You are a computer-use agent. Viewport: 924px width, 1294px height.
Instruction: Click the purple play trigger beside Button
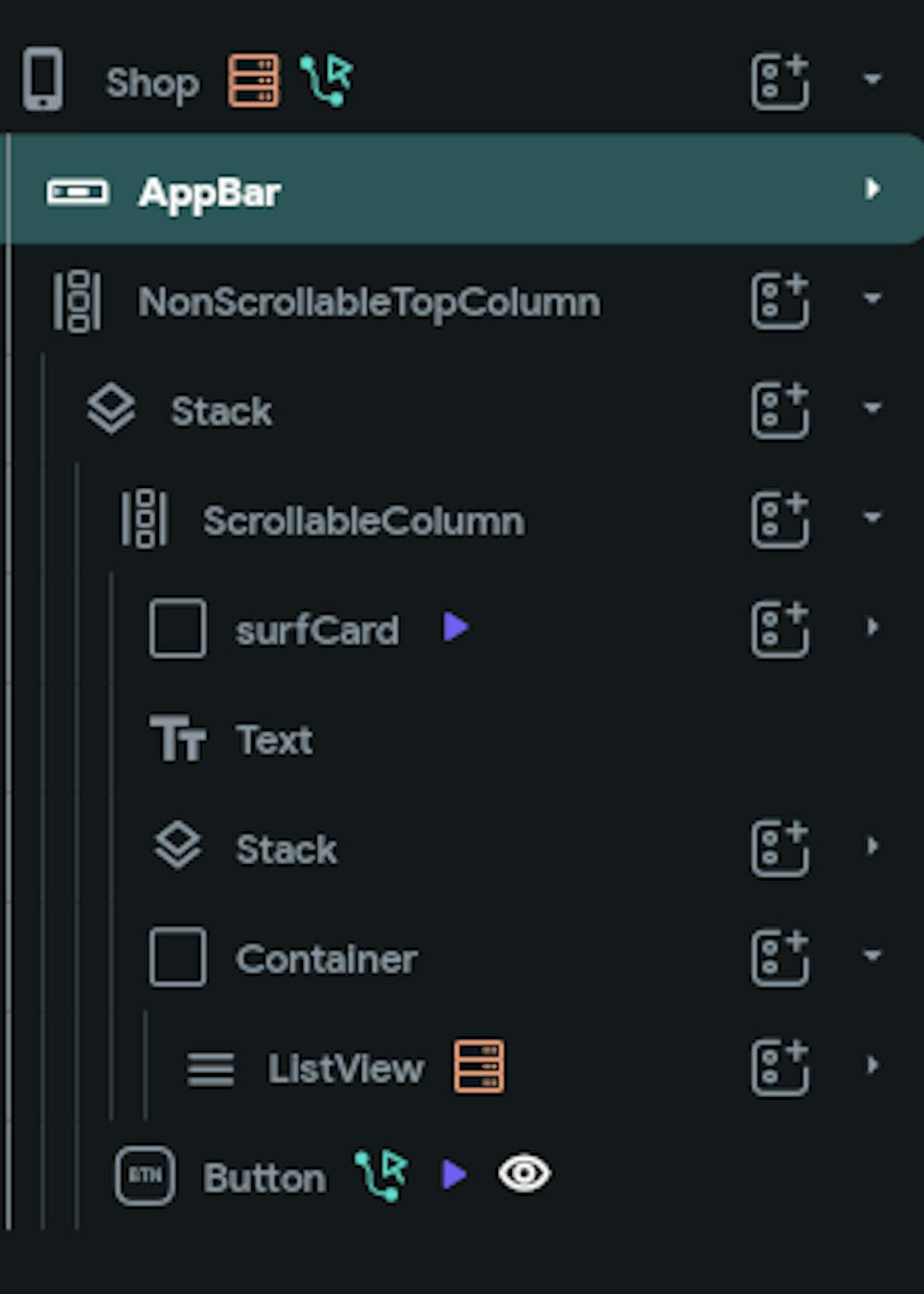(x=453, y=1175)
